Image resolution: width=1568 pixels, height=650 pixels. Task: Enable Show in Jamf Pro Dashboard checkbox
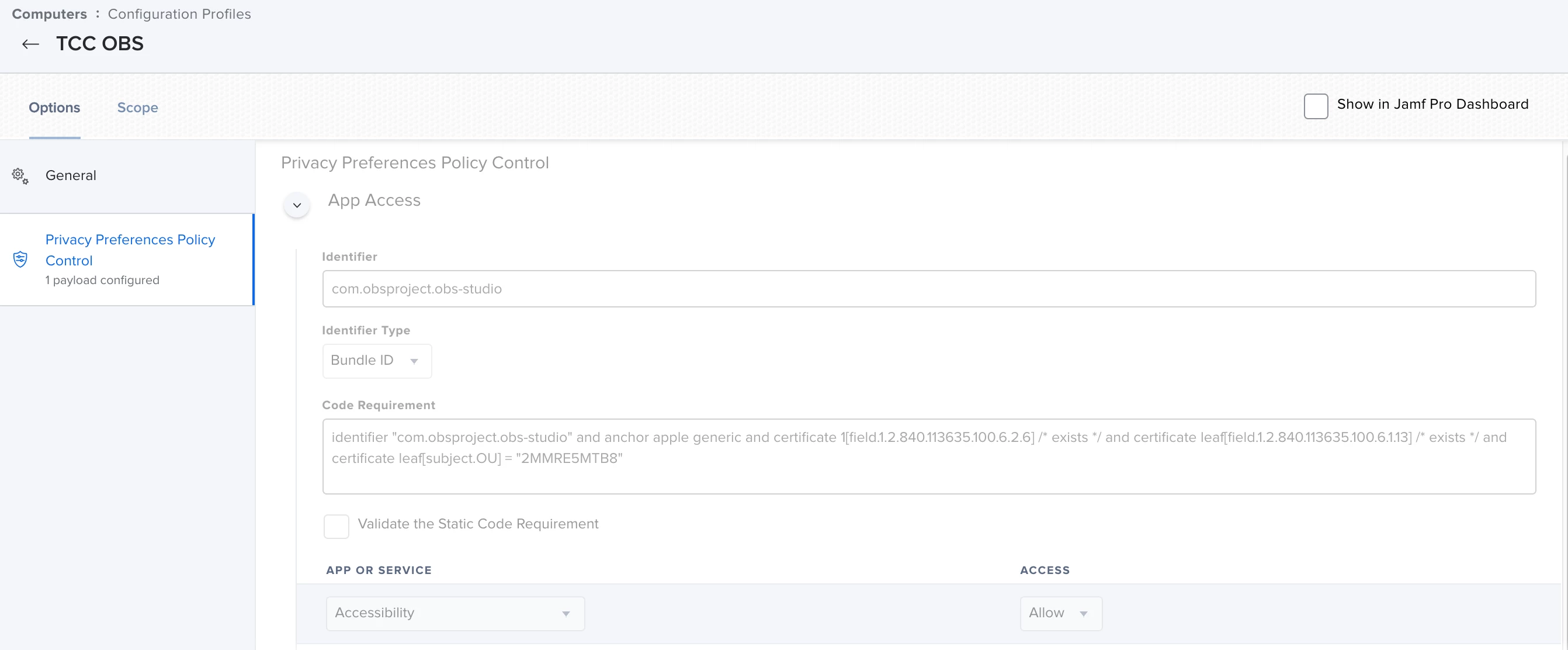1316,106
